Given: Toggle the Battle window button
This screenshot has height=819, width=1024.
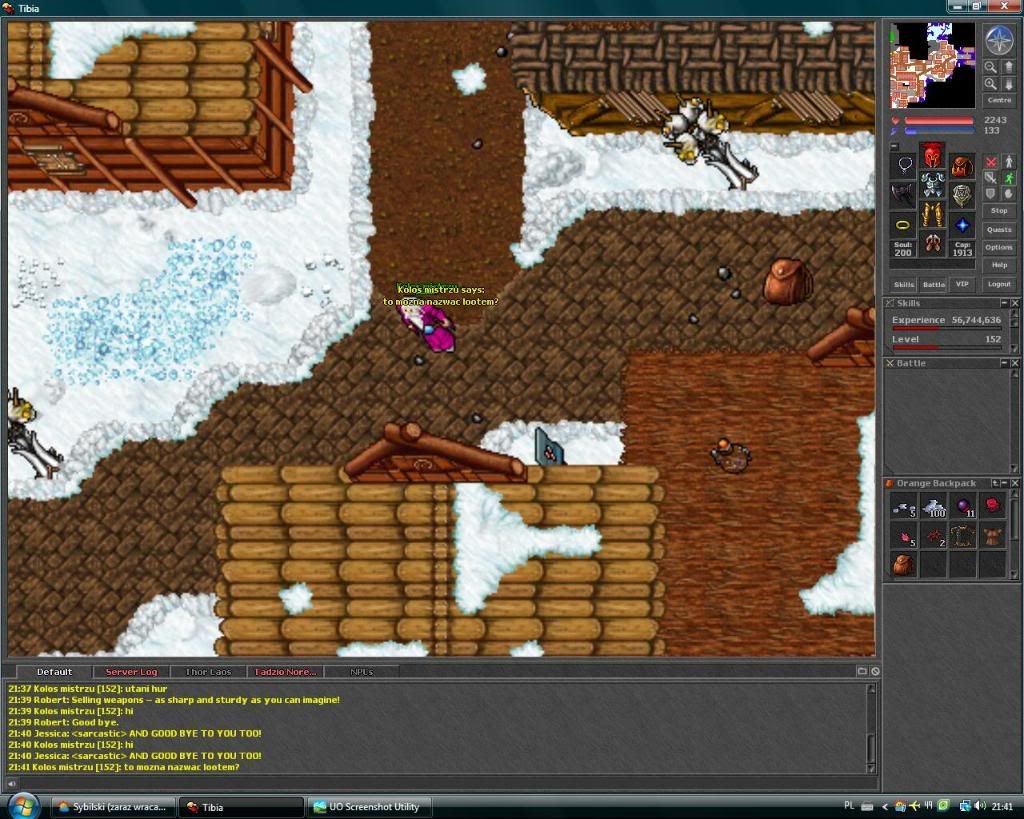Looking at the screenshot, I should point(933,284).
